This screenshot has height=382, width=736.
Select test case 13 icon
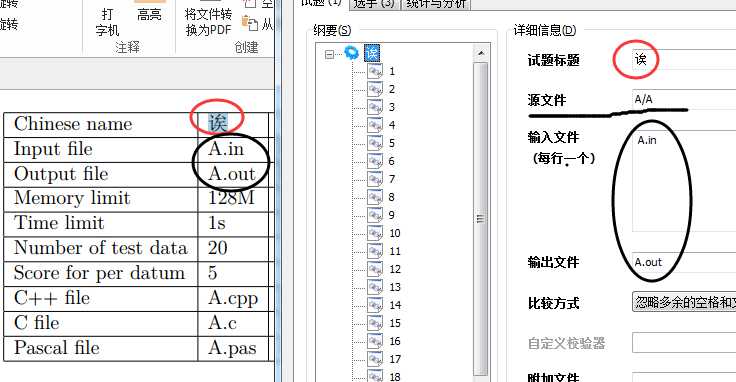pyautogui.click(x=375, y=287)
